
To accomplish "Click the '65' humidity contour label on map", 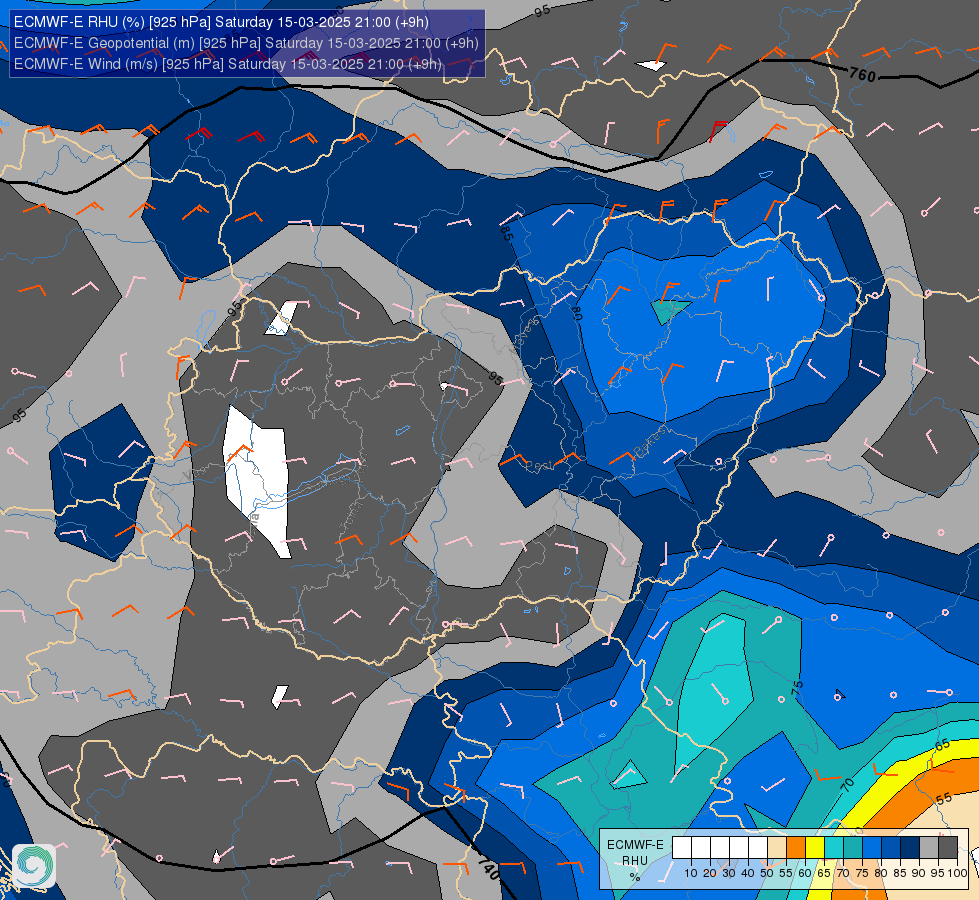I will [942, 745].
